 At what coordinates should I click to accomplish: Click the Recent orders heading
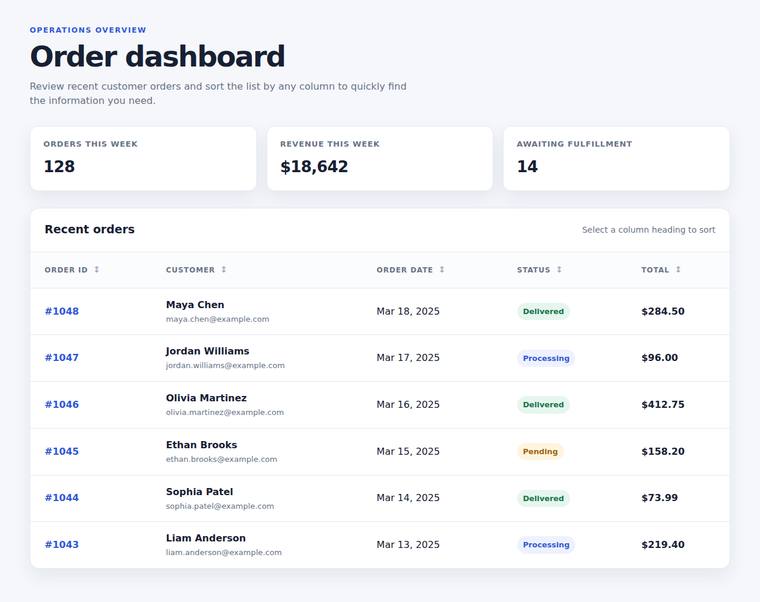tap(90, 229)
